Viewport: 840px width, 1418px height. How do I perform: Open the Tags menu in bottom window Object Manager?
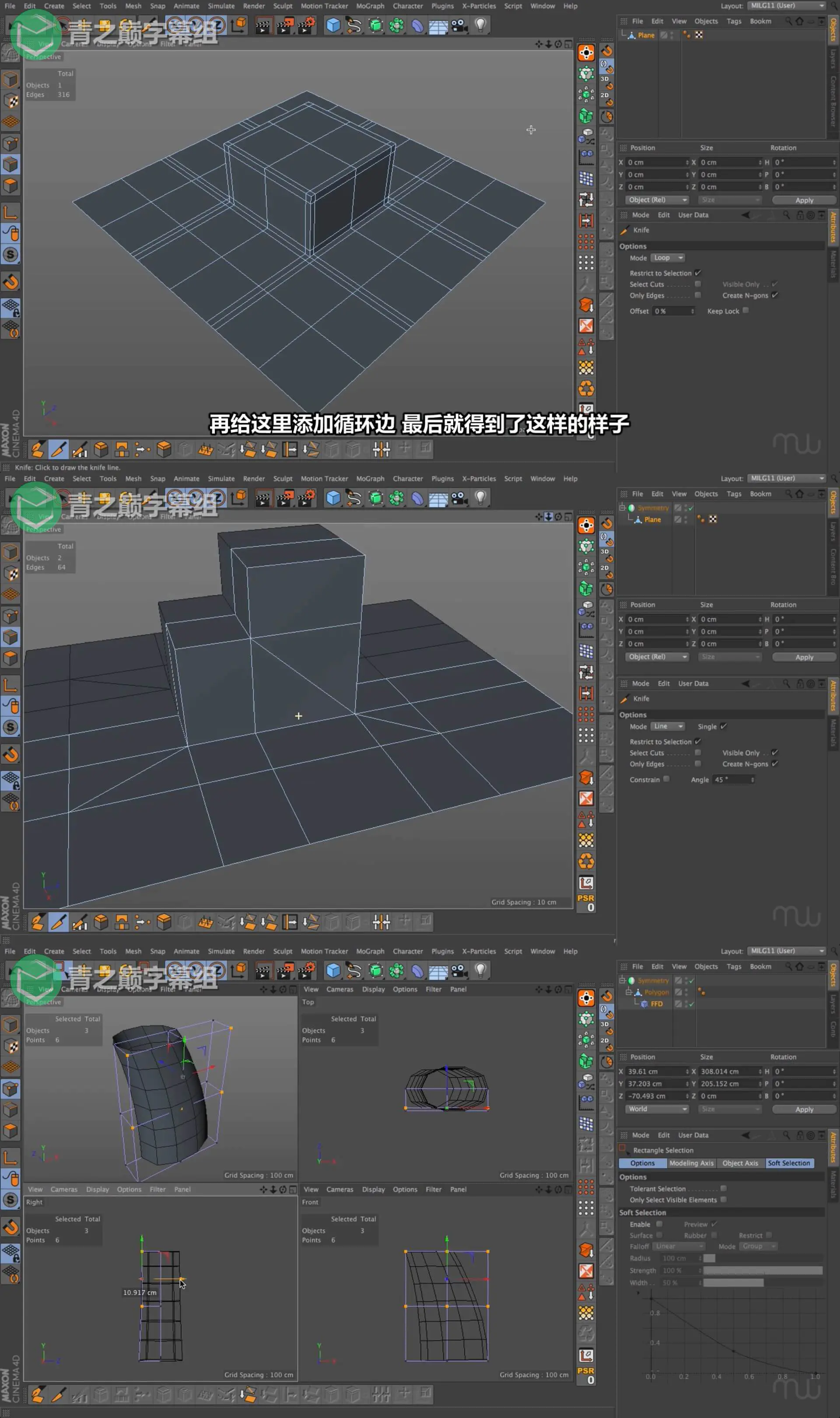coord(734,967)
